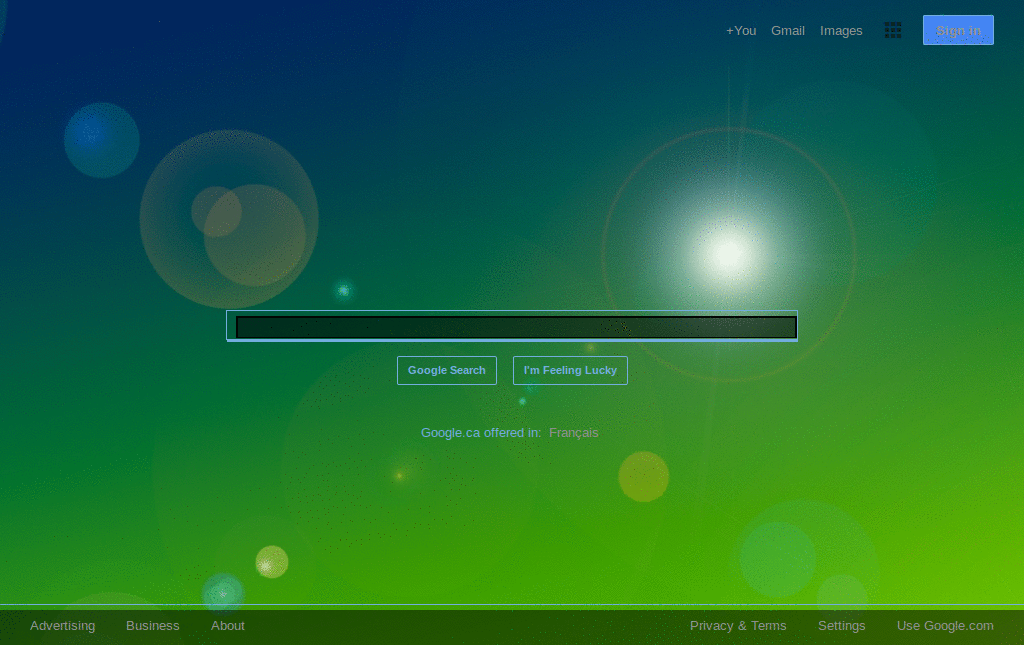Click the Use Google.com link
This screenshot has width=1024, height=645.
(x=945, y=625)
